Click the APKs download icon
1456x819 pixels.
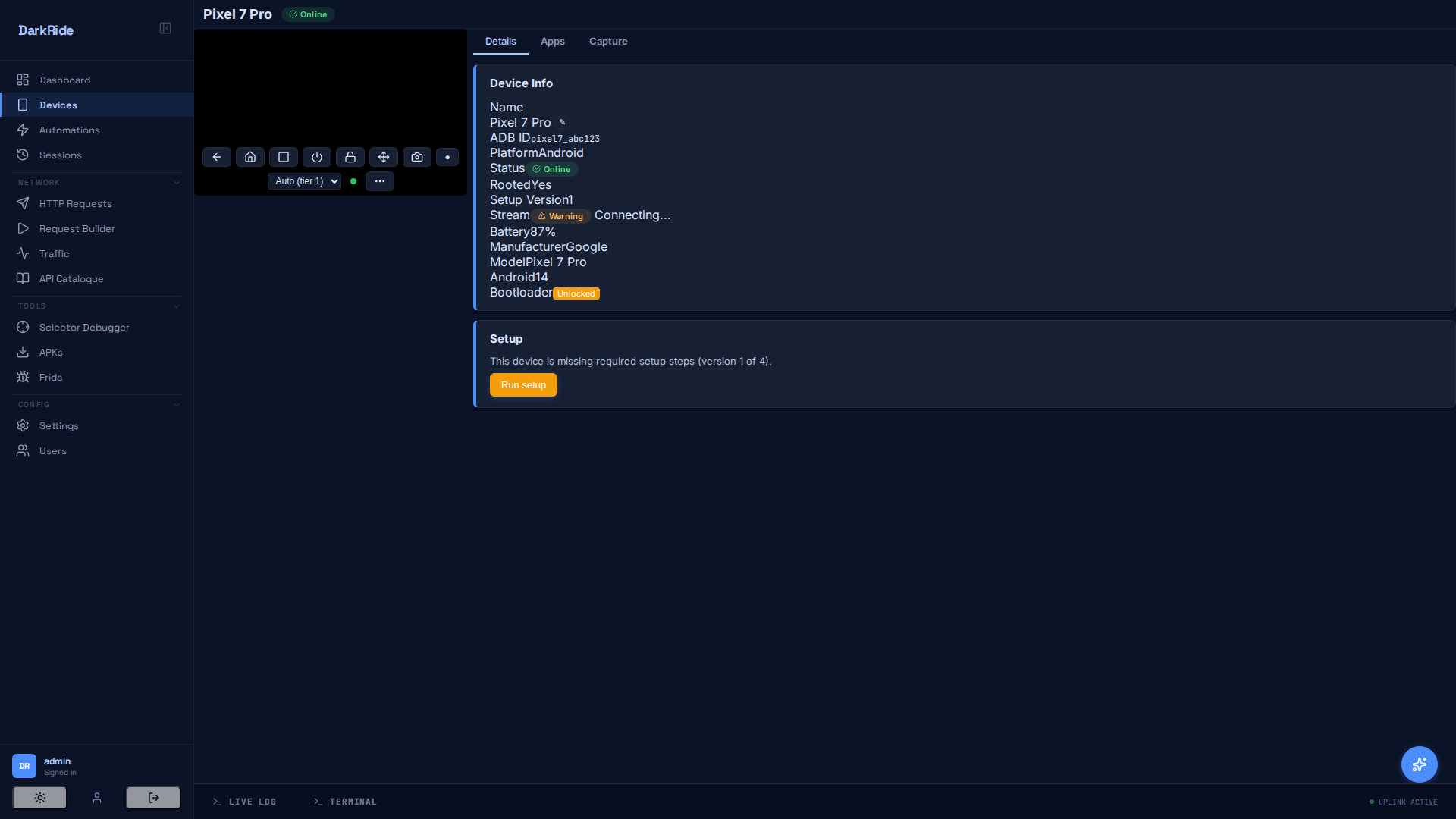pos(23,352)
